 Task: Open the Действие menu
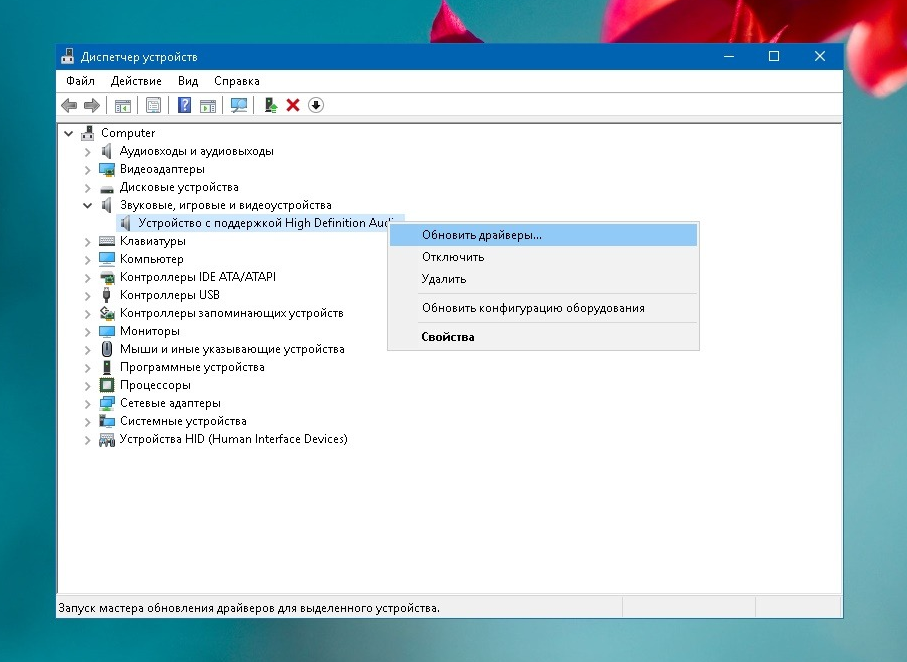(x=136, y=81)
